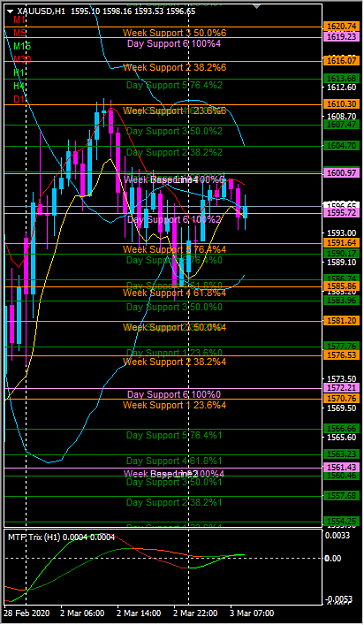Select the M30 timeframe label

coord(22,59)
